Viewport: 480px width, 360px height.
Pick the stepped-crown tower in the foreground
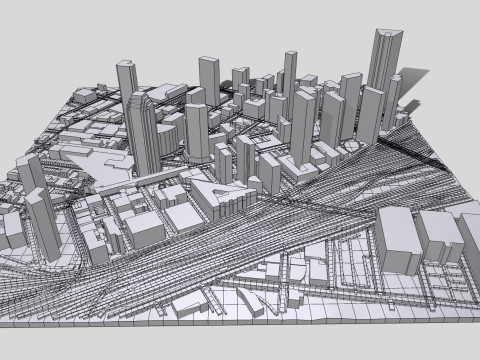pos(144,133)
